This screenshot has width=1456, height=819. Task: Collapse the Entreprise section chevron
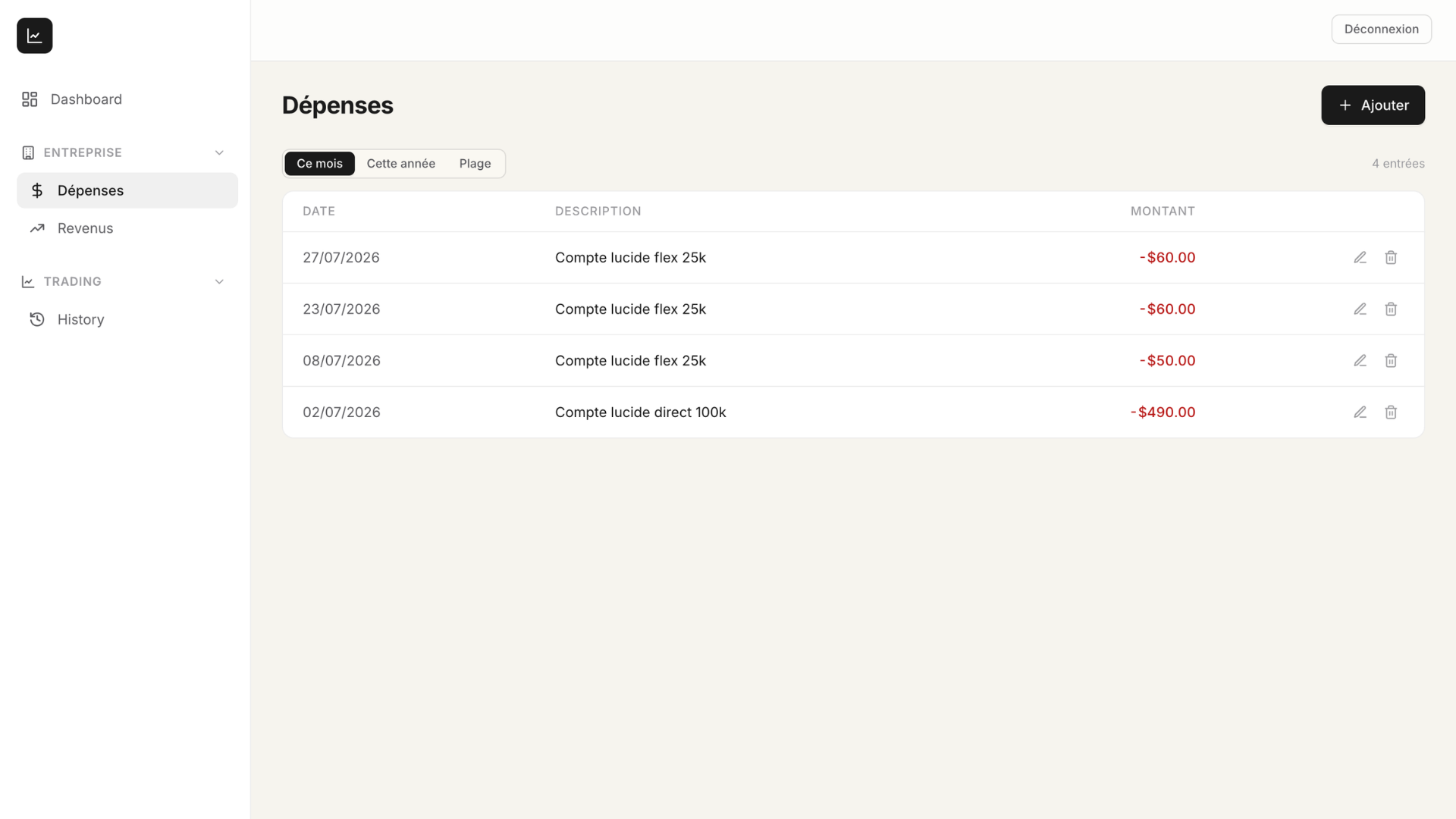219,152
